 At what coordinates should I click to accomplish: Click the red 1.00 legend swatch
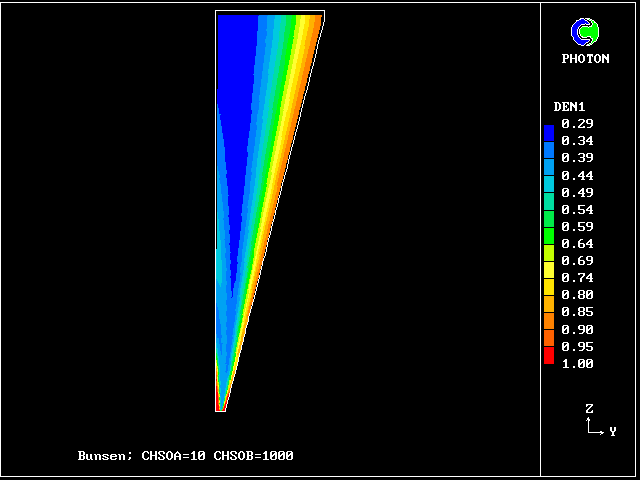coord(548,357)
